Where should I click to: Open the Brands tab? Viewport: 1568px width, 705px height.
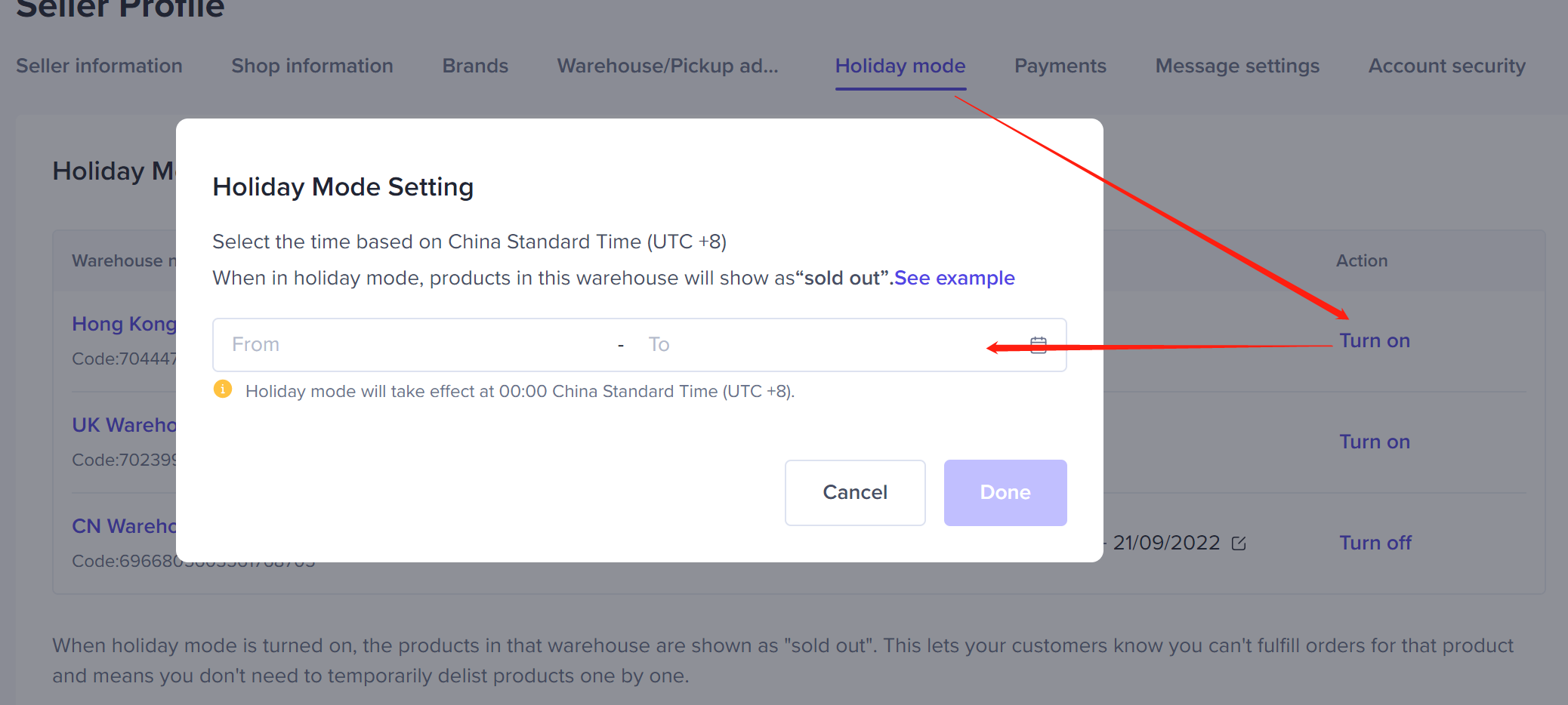click(x=475, y=66)
